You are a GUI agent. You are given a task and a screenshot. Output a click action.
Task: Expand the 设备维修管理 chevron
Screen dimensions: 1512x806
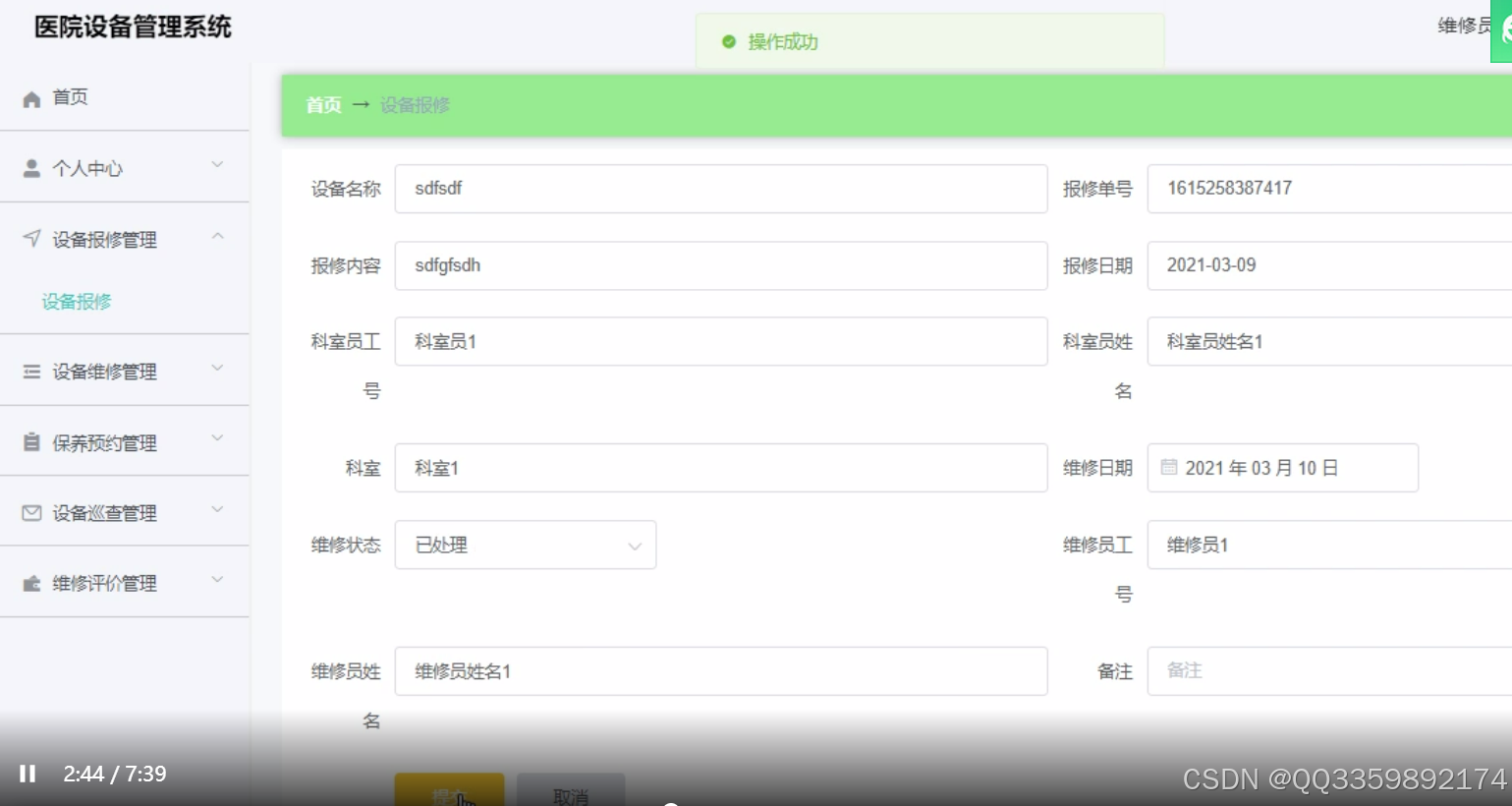pos(217,368)
